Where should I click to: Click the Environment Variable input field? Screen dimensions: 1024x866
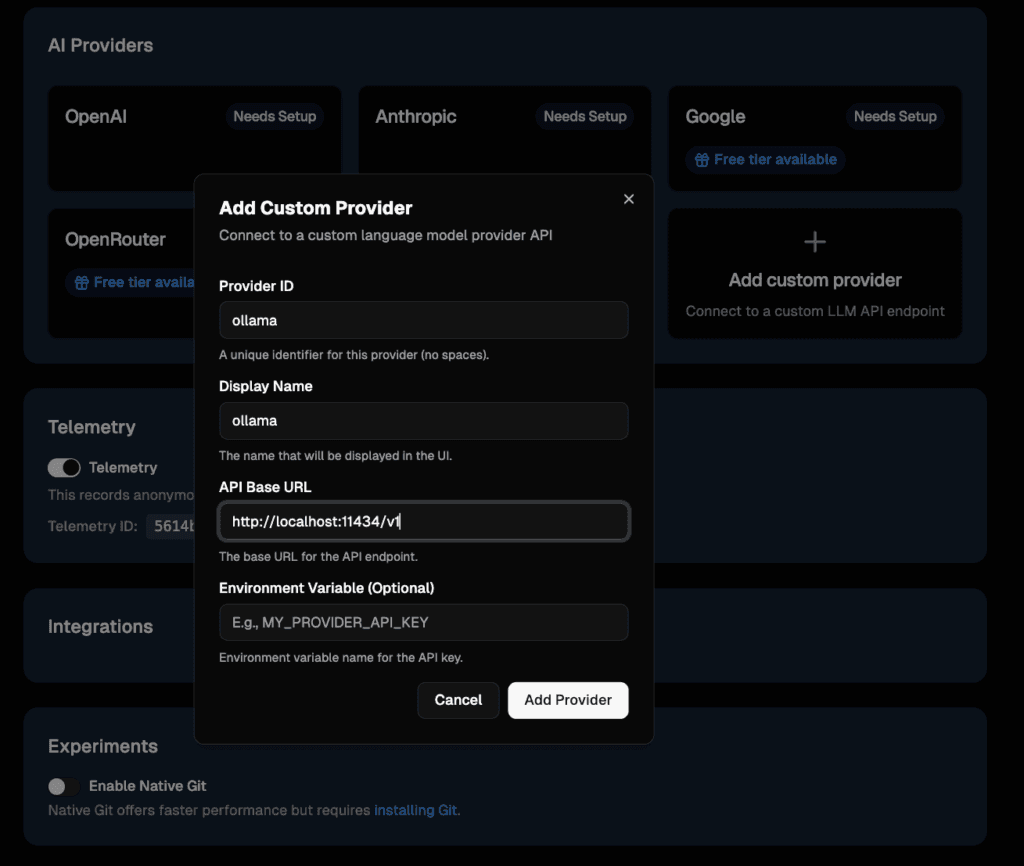click(x=424, y=622)
